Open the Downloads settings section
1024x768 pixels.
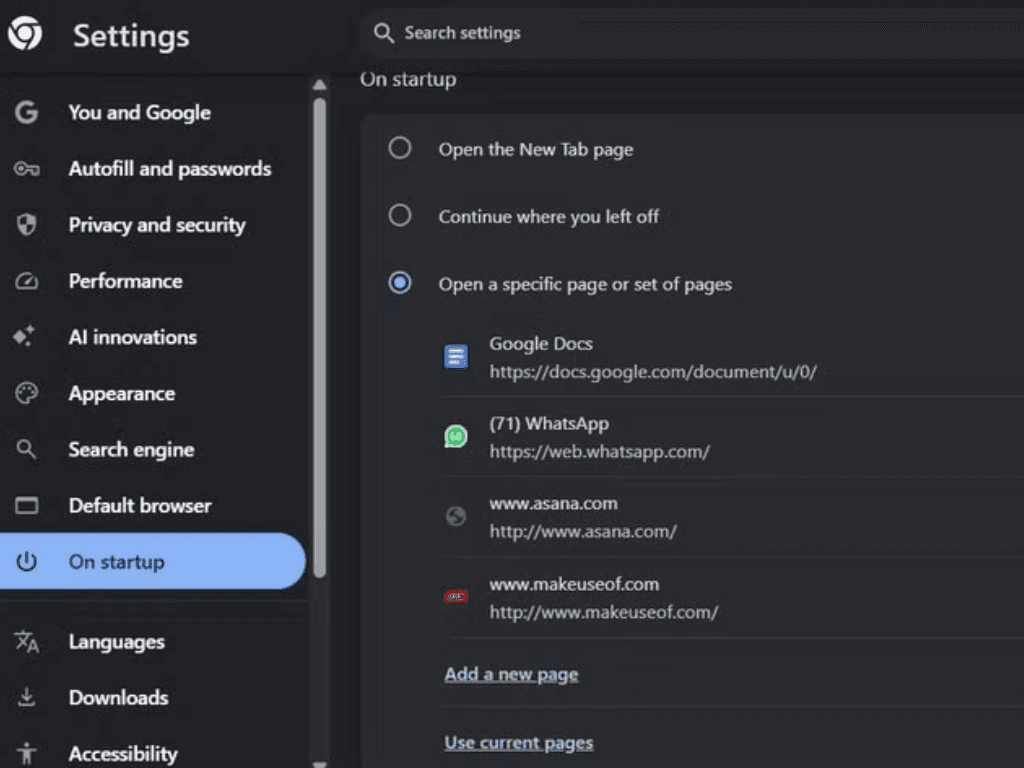tap(118, 698)
